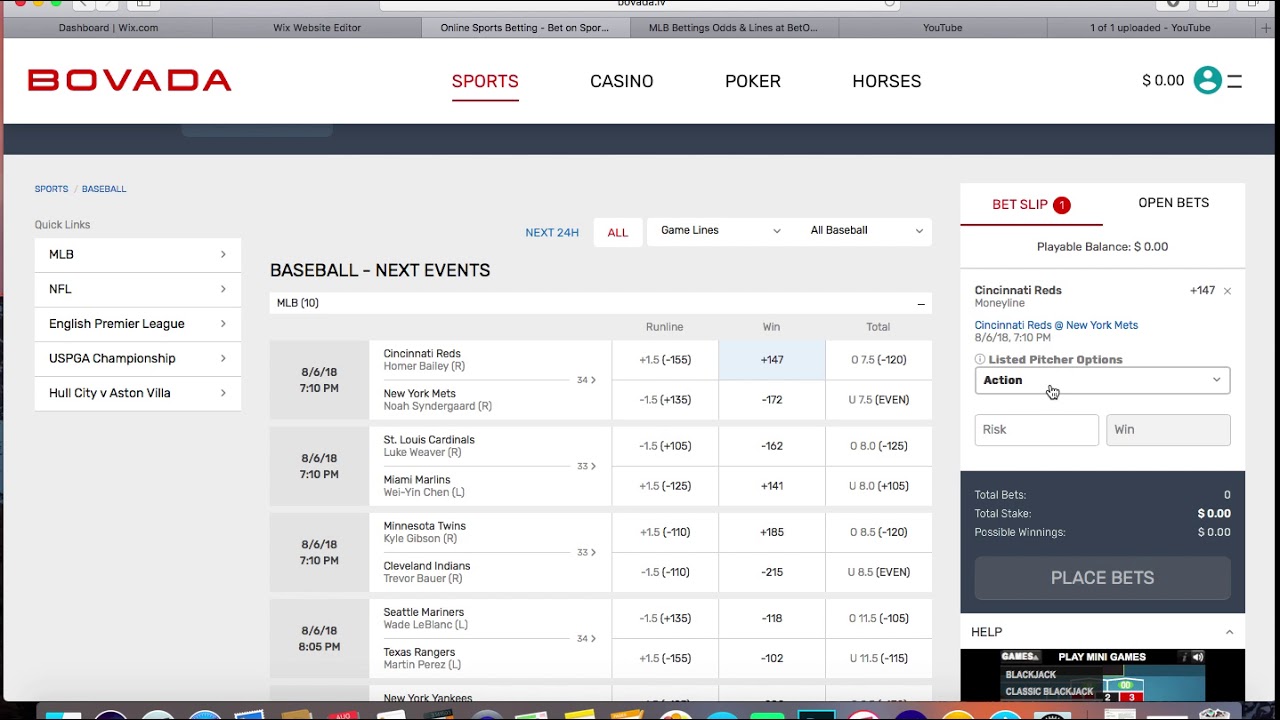Select Mets runline -1.5 (+135)
The height and width of the screenshot is (720, 1280).
pos(665,400)
